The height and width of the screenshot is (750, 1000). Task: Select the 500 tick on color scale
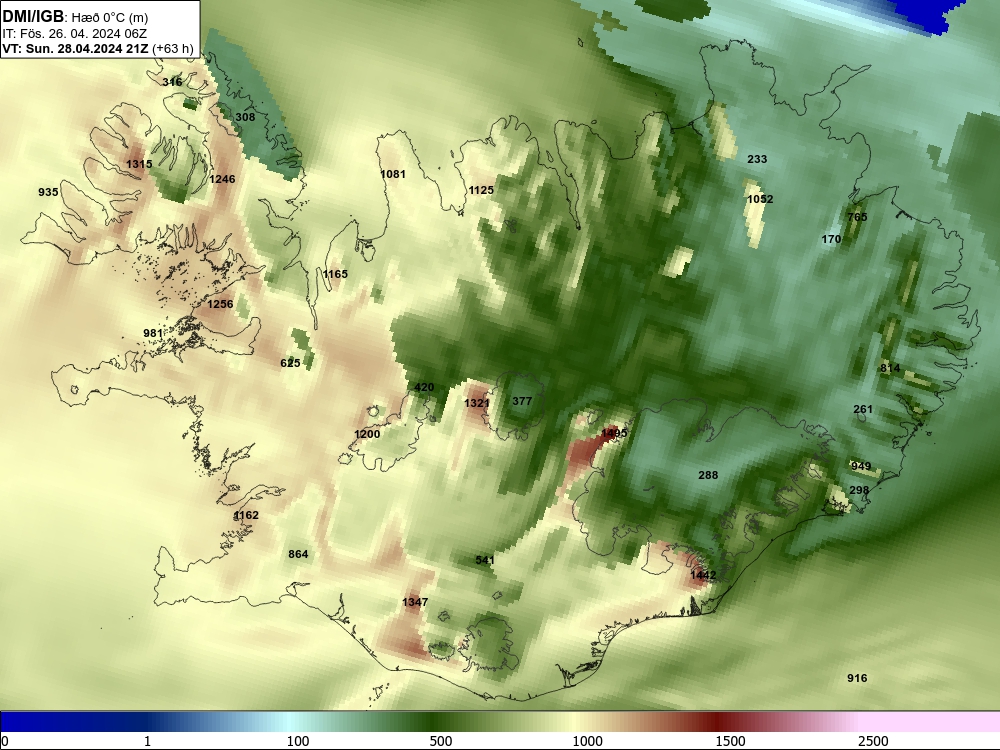tap(441, 741)
